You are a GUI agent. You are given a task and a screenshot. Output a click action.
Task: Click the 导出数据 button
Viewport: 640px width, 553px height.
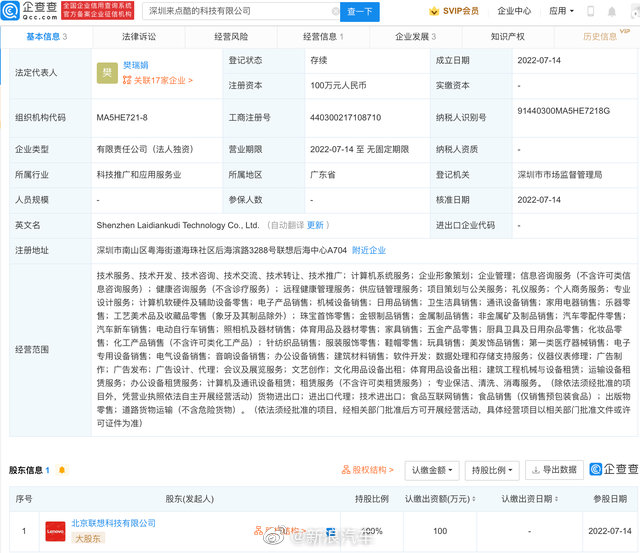(x=554, y=470)
